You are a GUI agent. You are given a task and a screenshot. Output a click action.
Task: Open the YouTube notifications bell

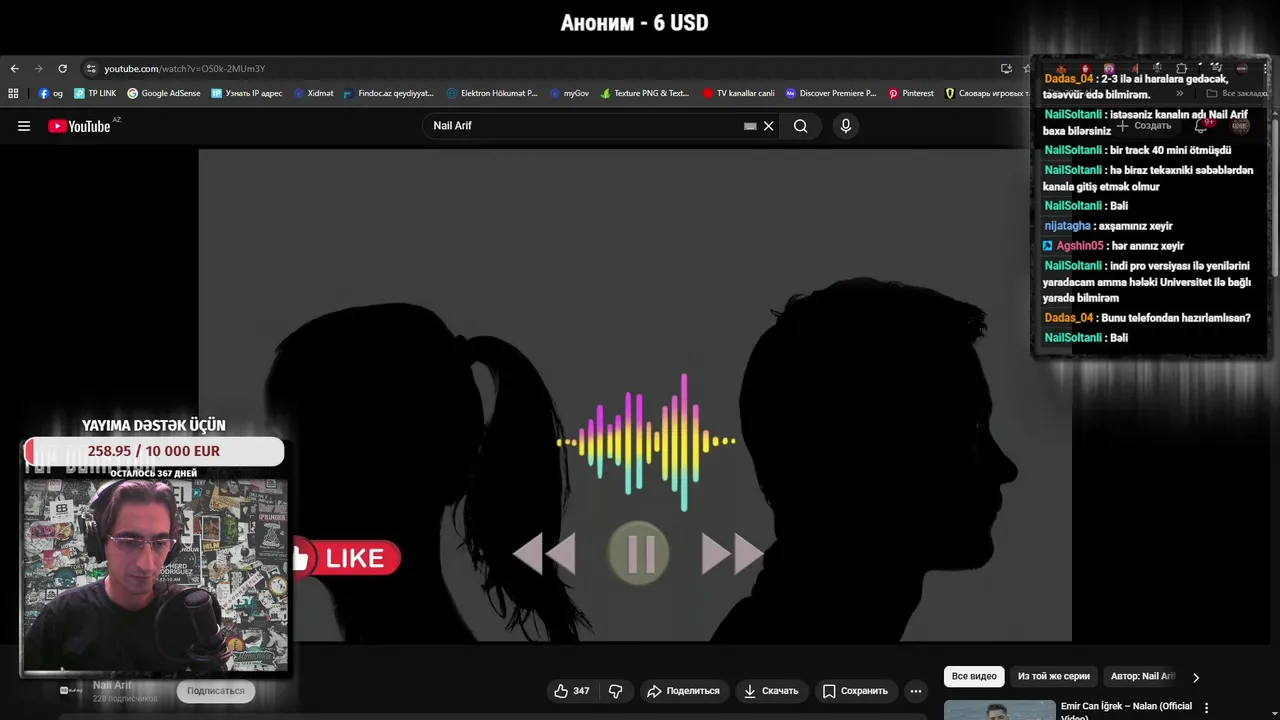[x=1202, y=126]
